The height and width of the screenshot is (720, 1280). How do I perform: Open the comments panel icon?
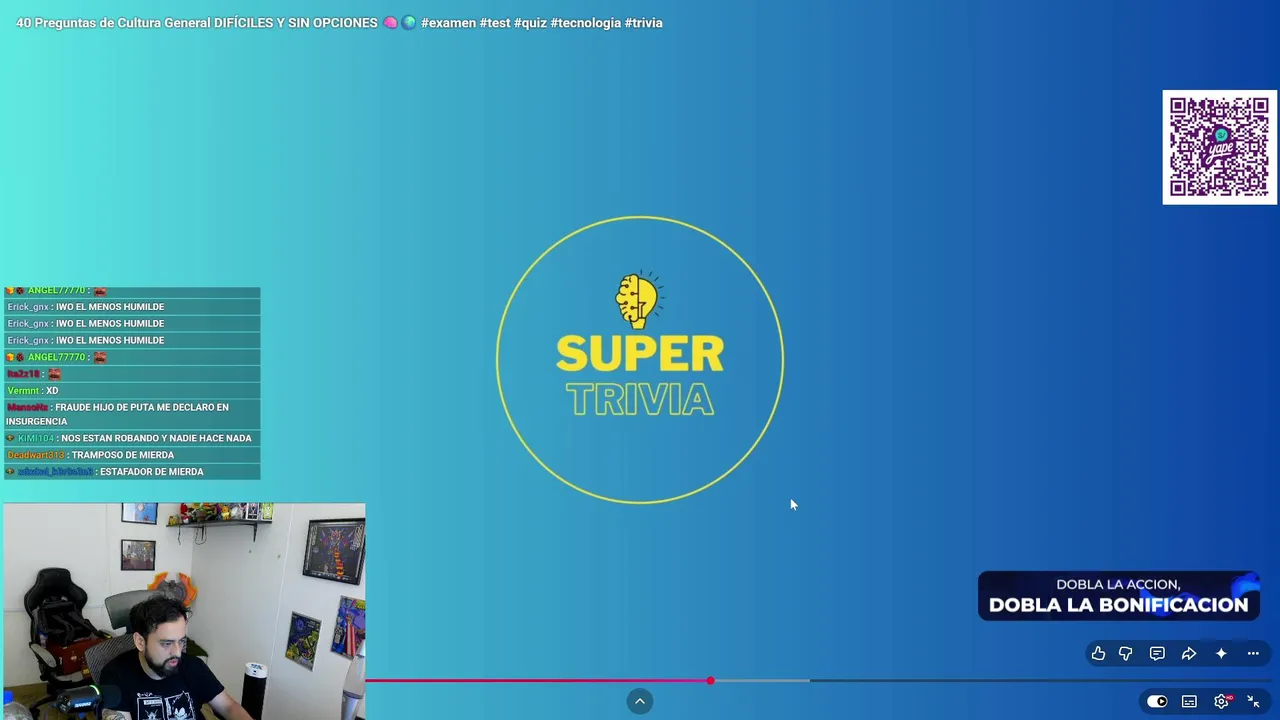click(x=1157, y=653)
